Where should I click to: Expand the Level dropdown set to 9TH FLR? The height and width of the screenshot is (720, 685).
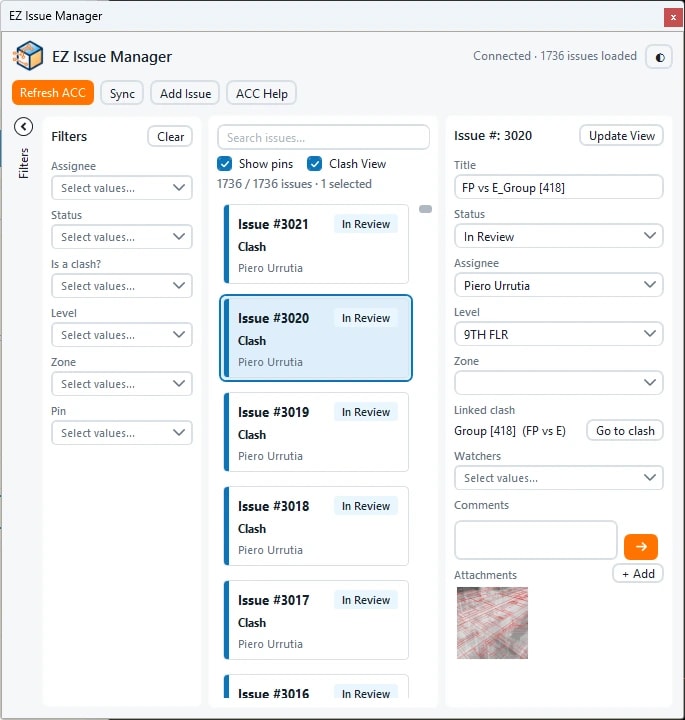point(558,334)
